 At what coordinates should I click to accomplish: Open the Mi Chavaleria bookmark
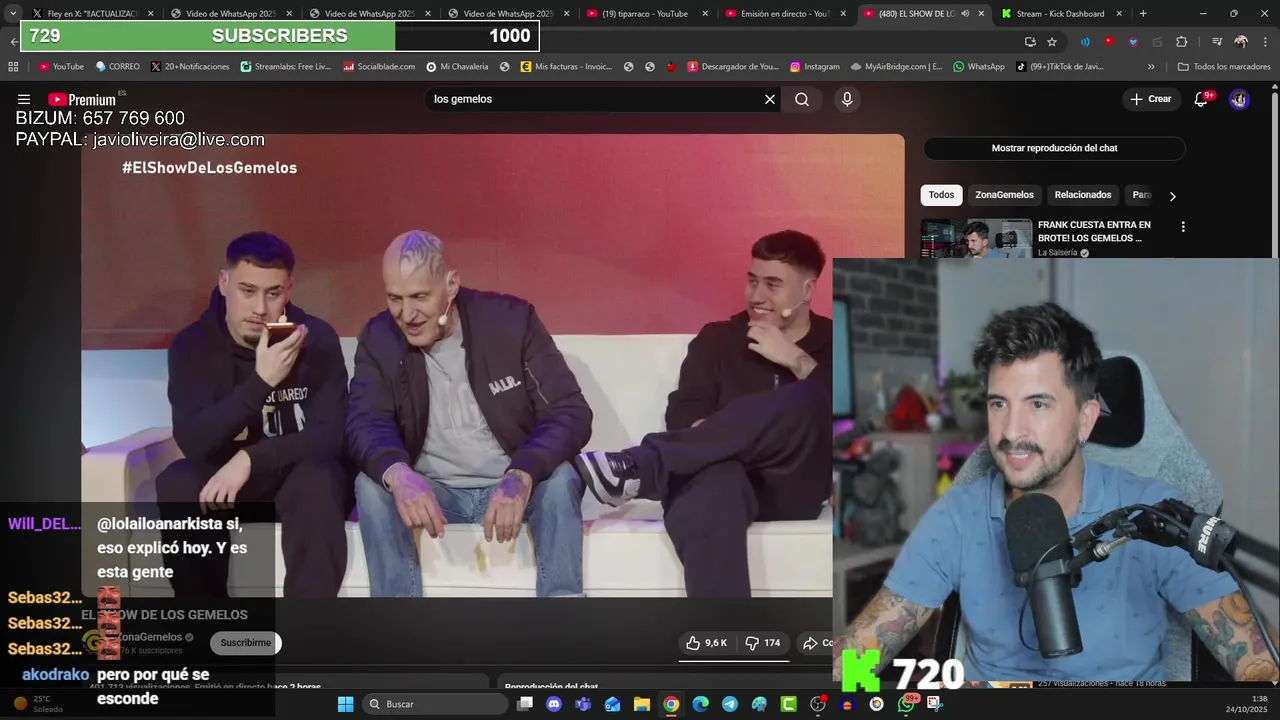click(457, 67)
